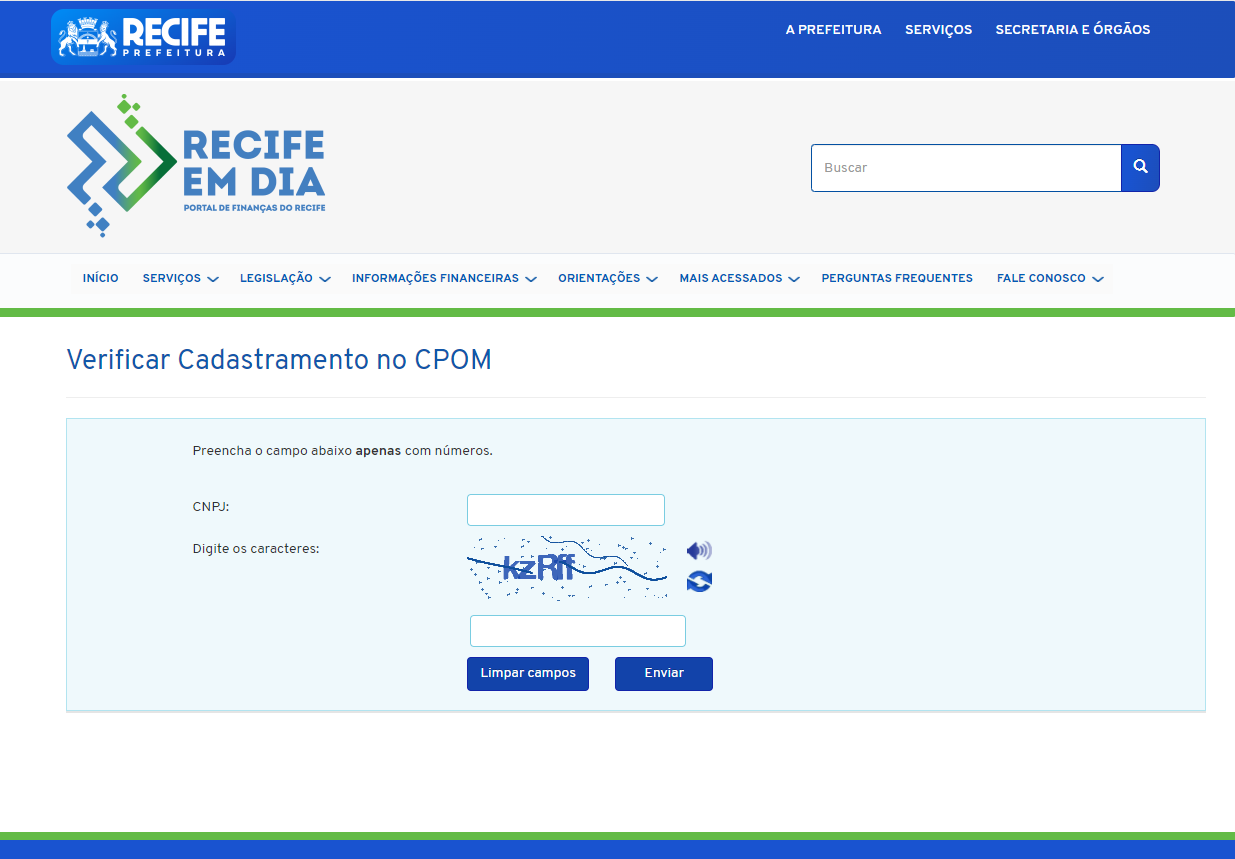Focus the Buscar search field
Screen dimensions: 1235x859
pos(966,168)
